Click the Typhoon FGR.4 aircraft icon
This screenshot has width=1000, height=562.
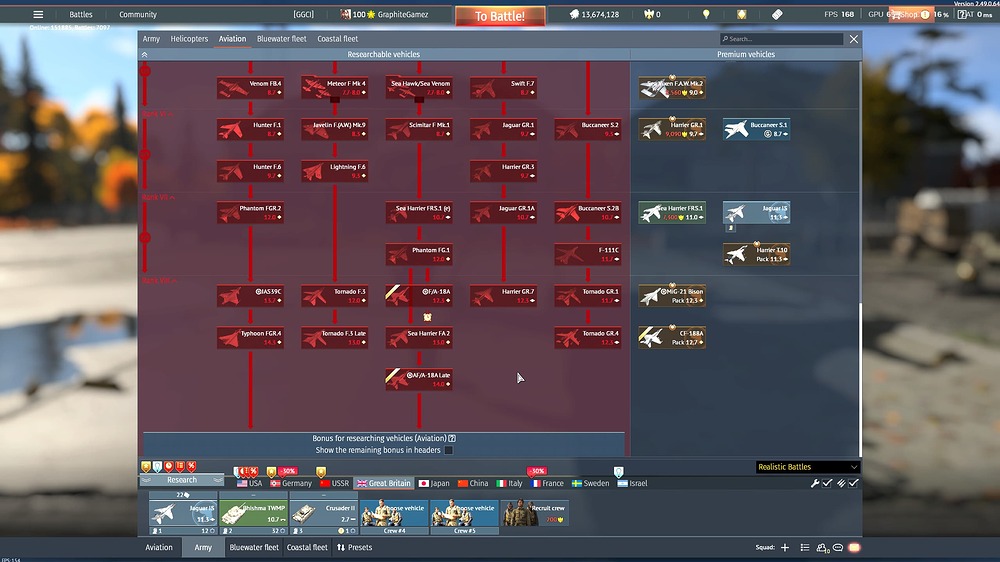pos(250,338)
